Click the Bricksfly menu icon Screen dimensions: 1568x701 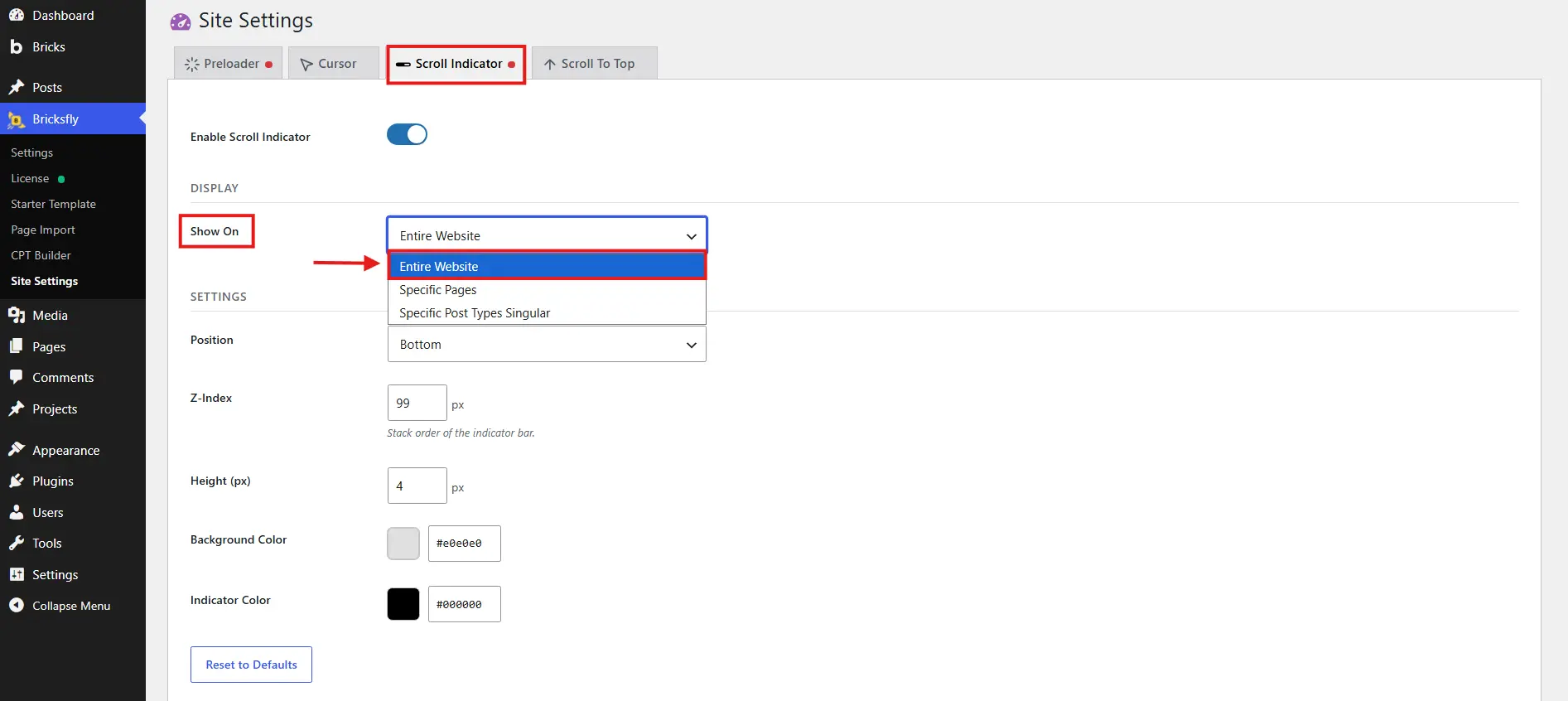pyautogui.click(x=17, y=119)
